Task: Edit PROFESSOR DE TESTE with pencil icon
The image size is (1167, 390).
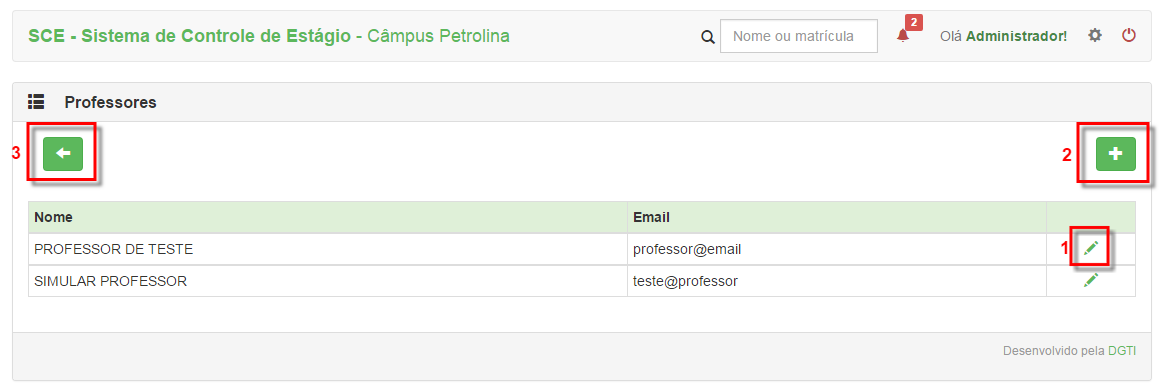Action: (x=1091, y=249)
